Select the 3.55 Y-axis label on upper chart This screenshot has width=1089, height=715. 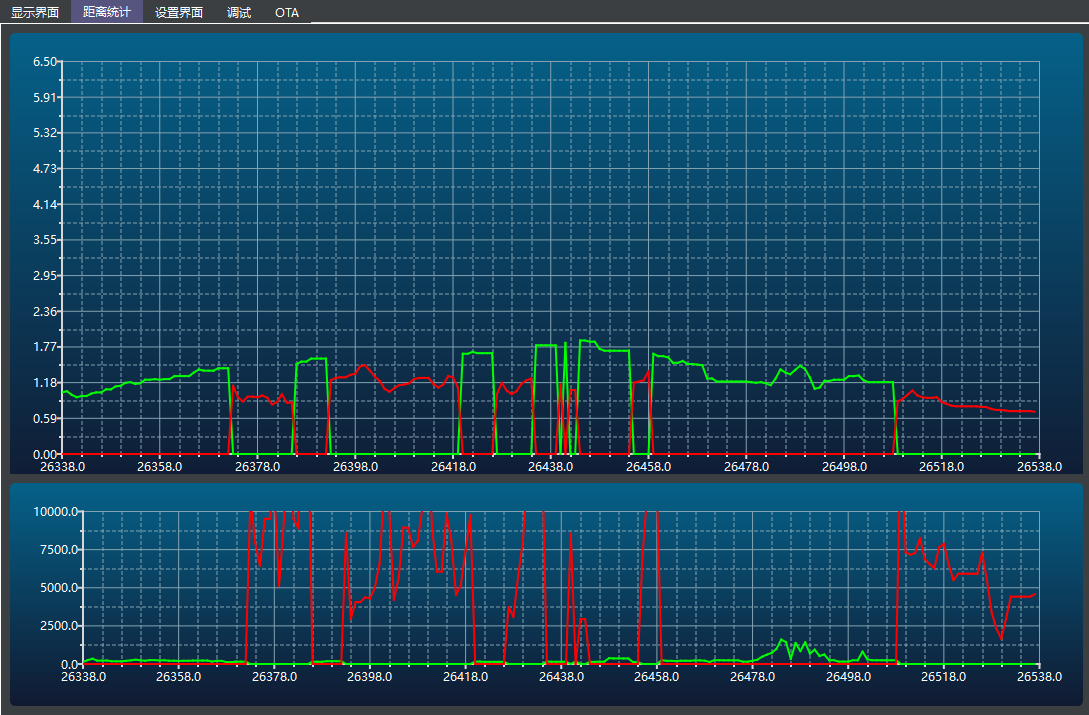pyautogui.click(x=45, y=240)
